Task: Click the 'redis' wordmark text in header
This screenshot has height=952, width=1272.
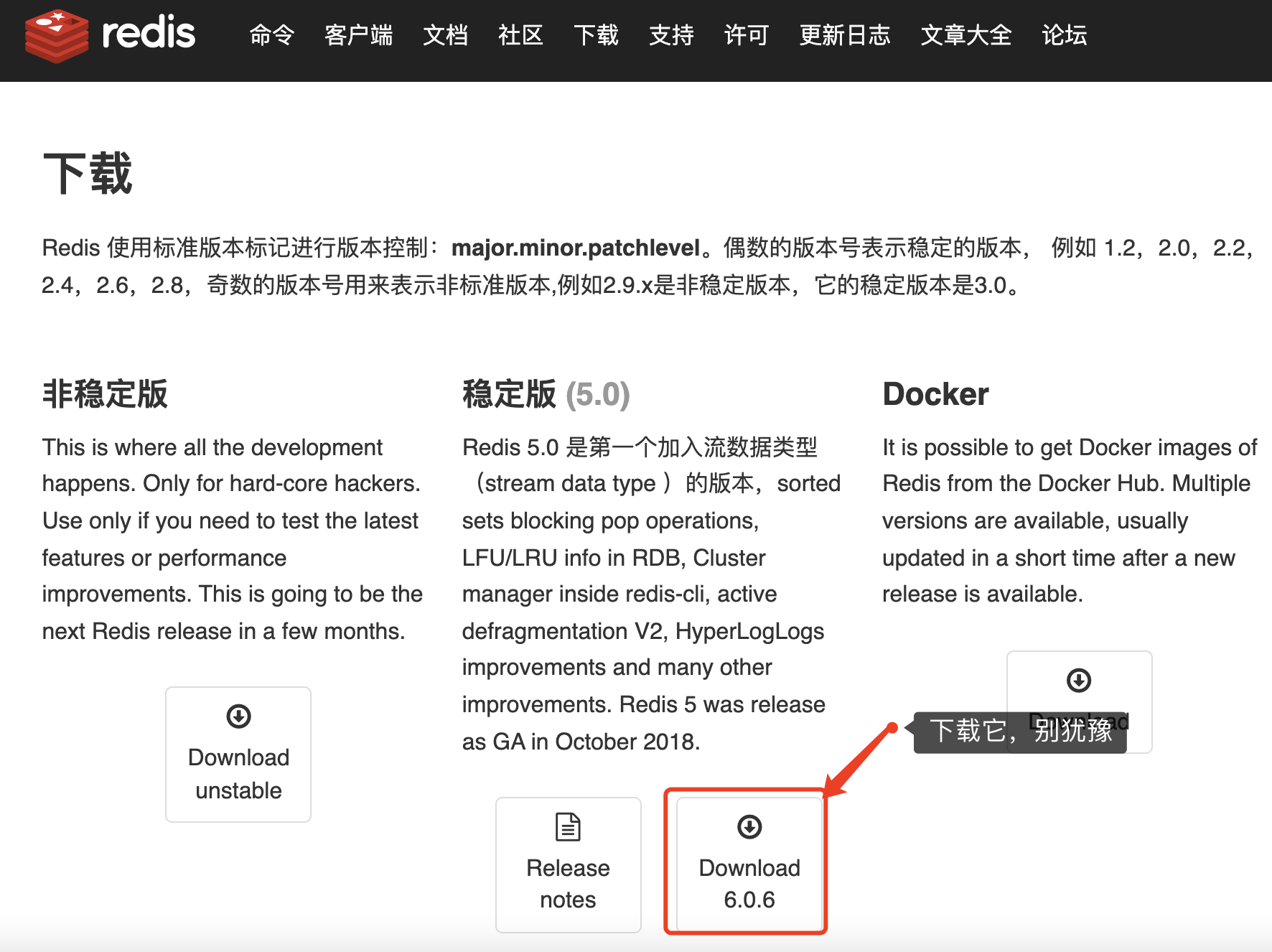Action: 148,34
